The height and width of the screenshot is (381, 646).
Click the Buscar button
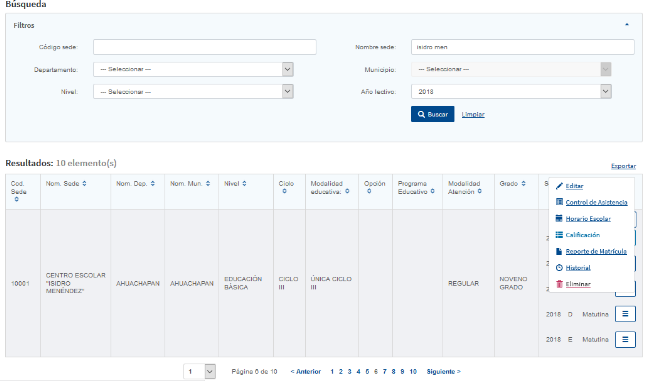pos(433,114)
